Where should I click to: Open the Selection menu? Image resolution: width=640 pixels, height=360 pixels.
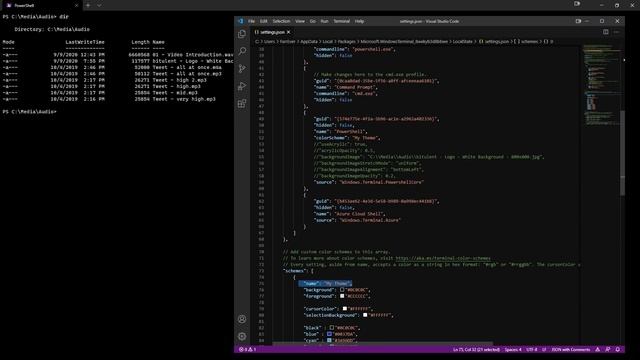click(x=281, y=21)
